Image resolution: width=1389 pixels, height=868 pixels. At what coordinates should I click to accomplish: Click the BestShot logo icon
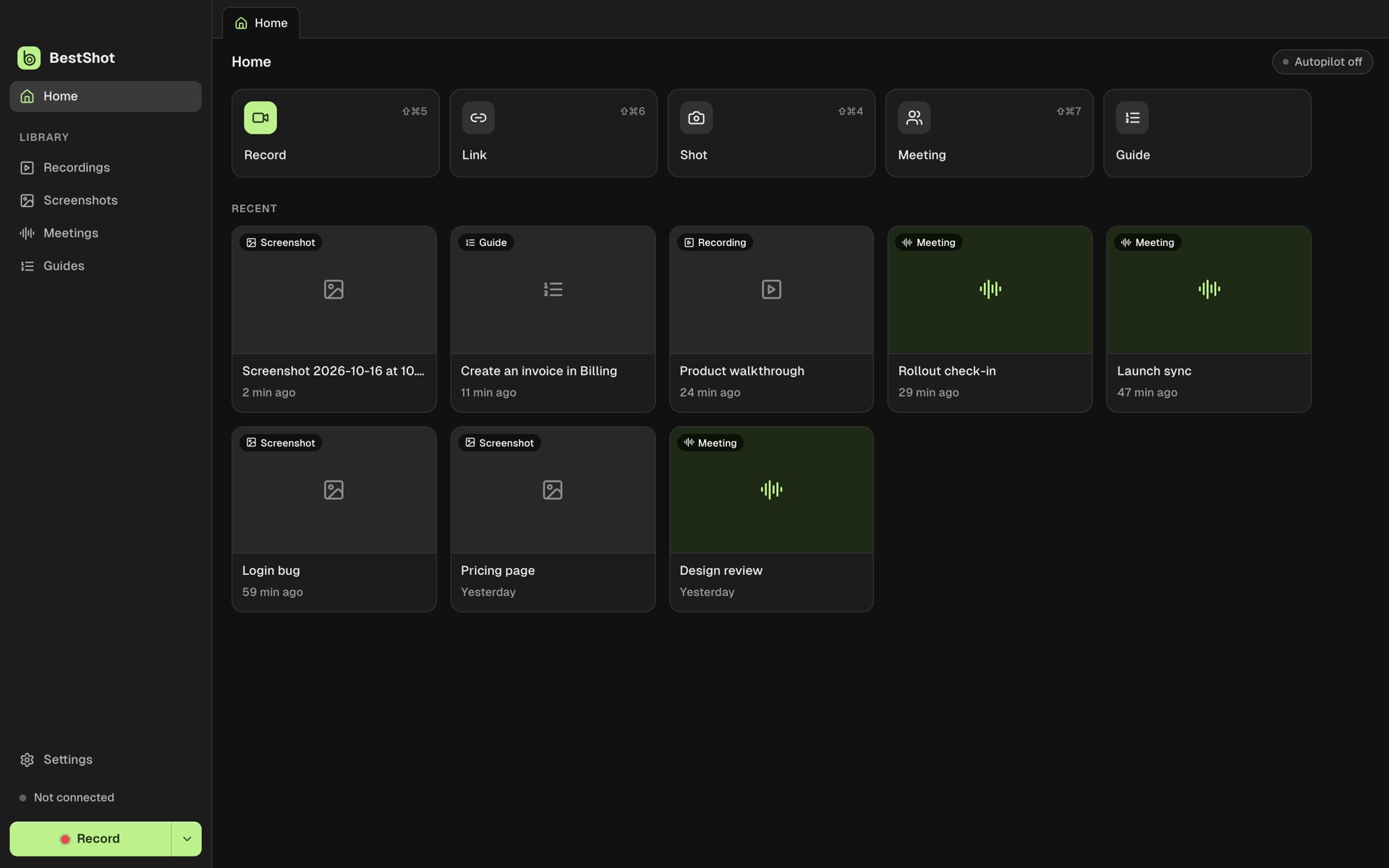(29, 58)
